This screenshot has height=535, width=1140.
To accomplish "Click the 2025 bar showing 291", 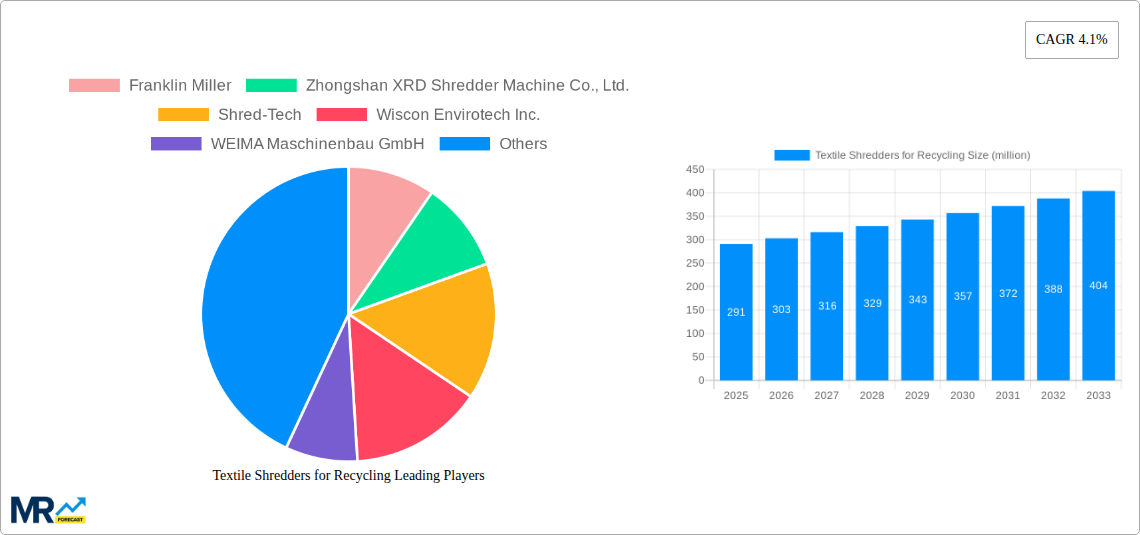I will click(736, 312).
